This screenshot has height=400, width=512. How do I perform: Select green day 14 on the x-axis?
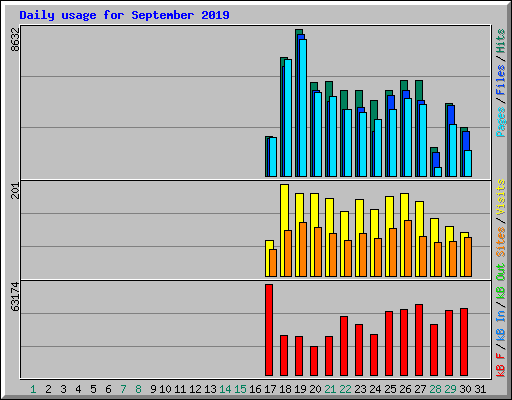tap(225, 389)
